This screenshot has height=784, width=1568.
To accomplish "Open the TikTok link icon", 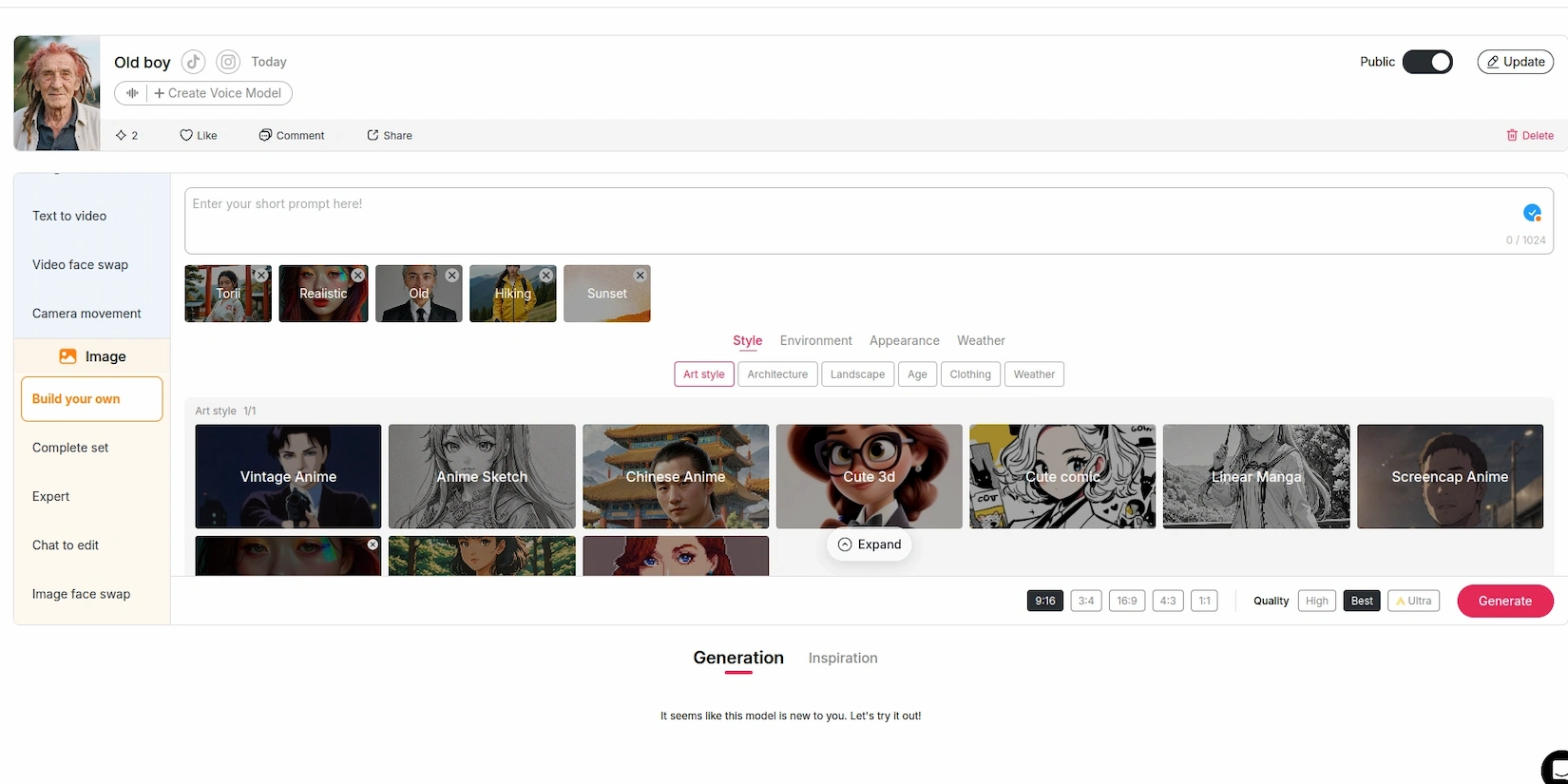I will 193,62.
